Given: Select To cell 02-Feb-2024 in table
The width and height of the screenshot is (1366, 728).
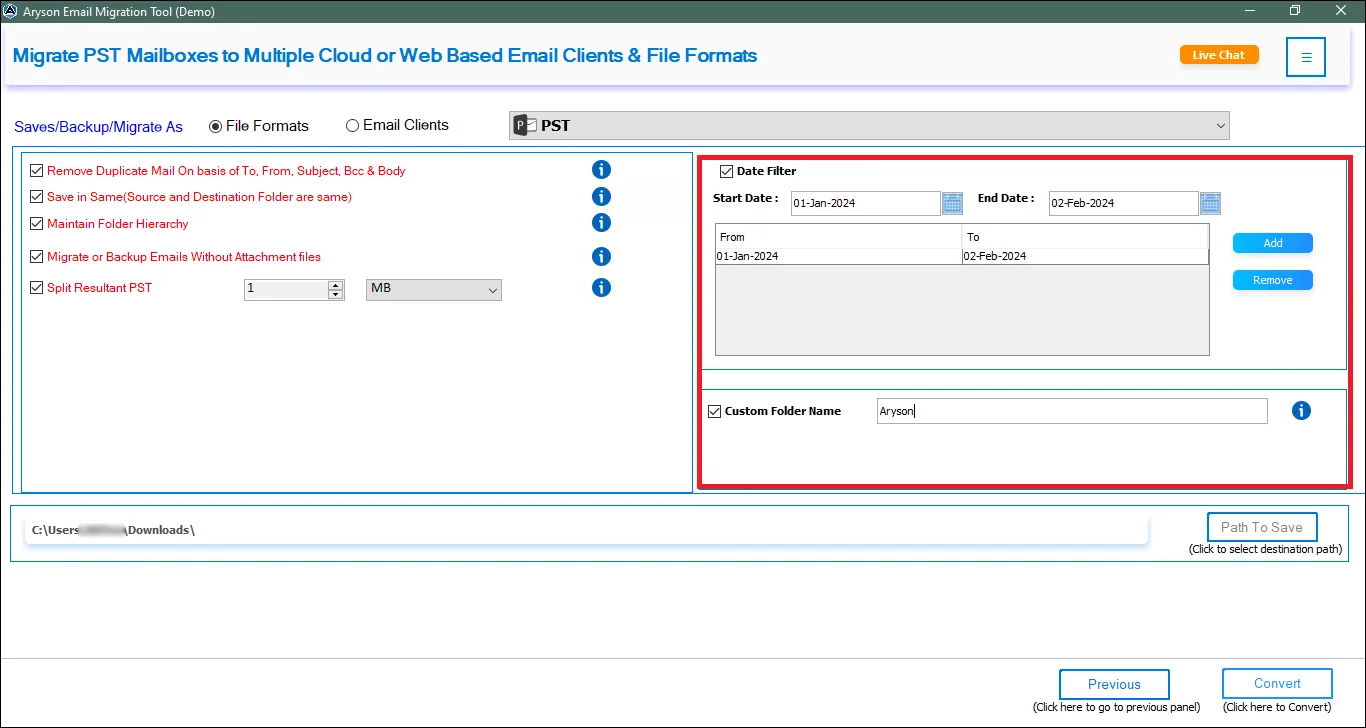Looking at the screenshot, I should (1085, 256).
